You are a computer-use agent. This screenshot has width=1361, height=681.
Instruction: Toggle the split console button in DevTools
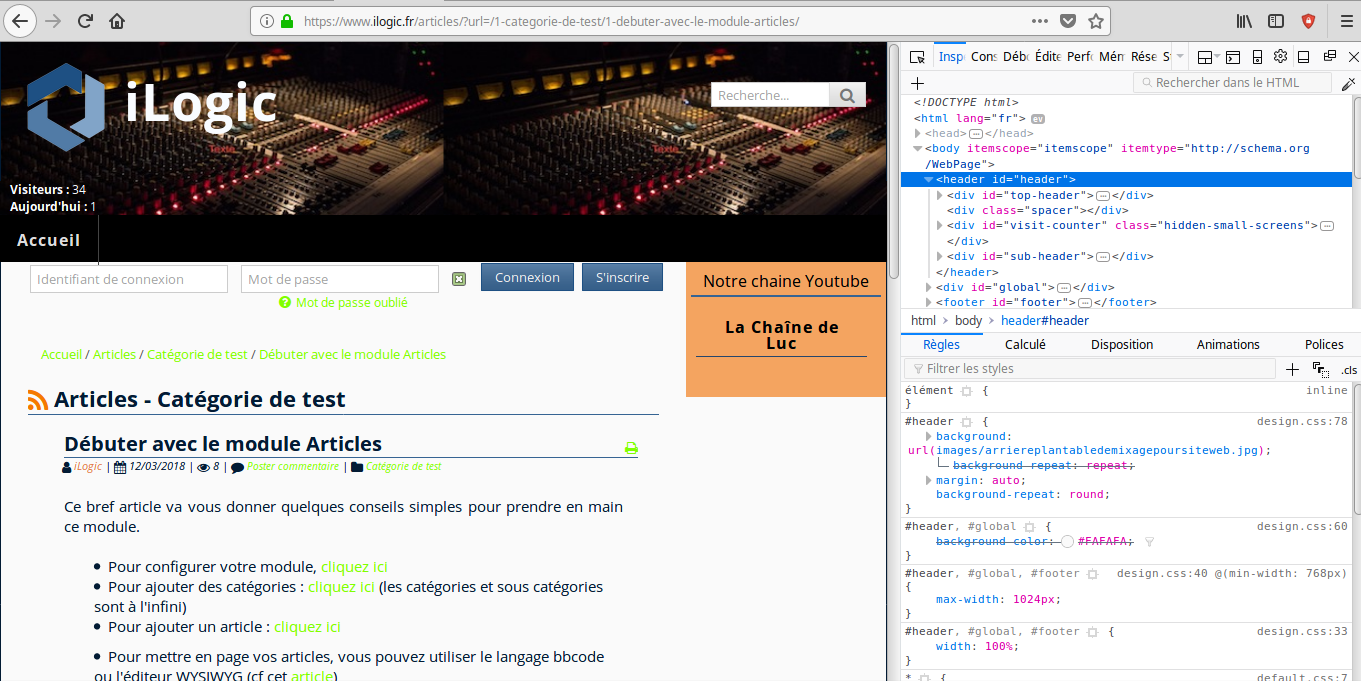tap(1233, 57)
